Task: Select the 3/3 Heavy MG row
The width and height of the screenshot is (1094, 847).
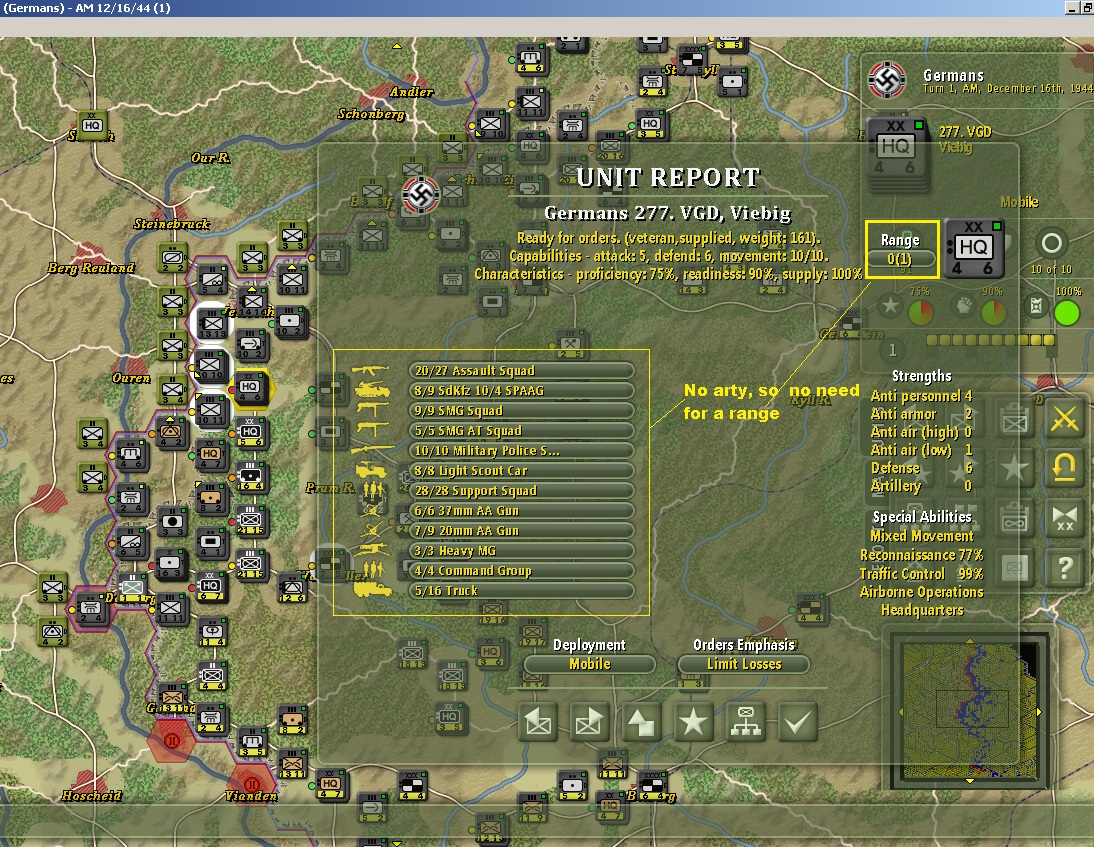Action: point(521,550)
